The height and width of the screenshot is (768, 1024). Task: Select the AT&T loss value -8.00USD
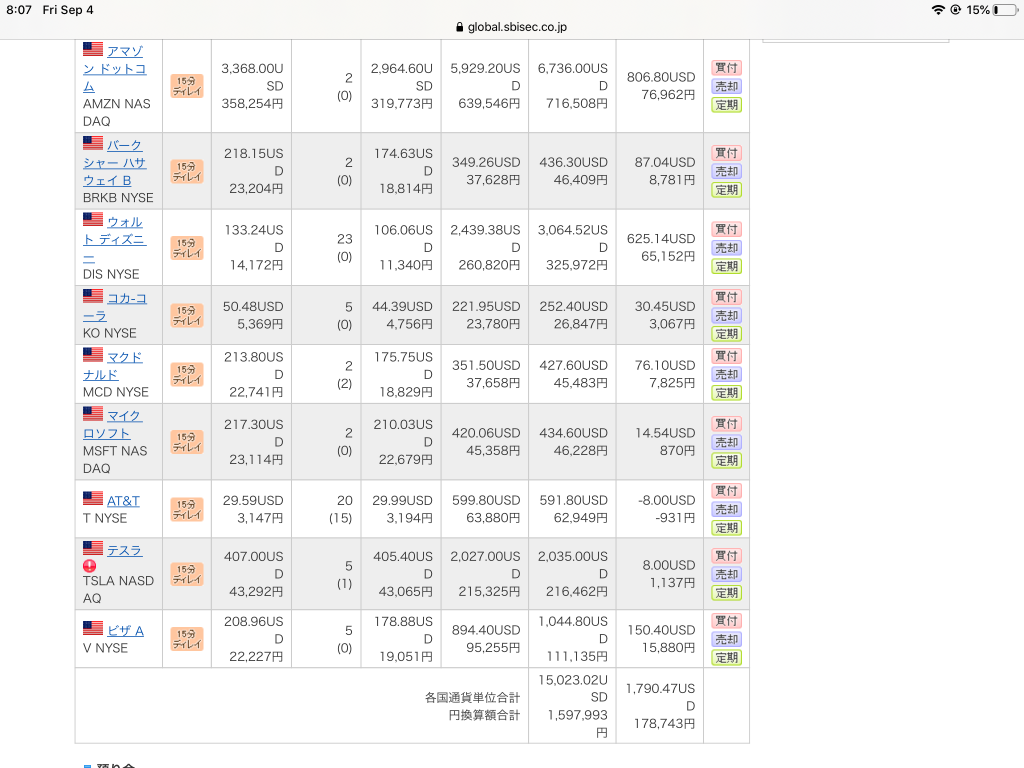[x=667, y=500]
